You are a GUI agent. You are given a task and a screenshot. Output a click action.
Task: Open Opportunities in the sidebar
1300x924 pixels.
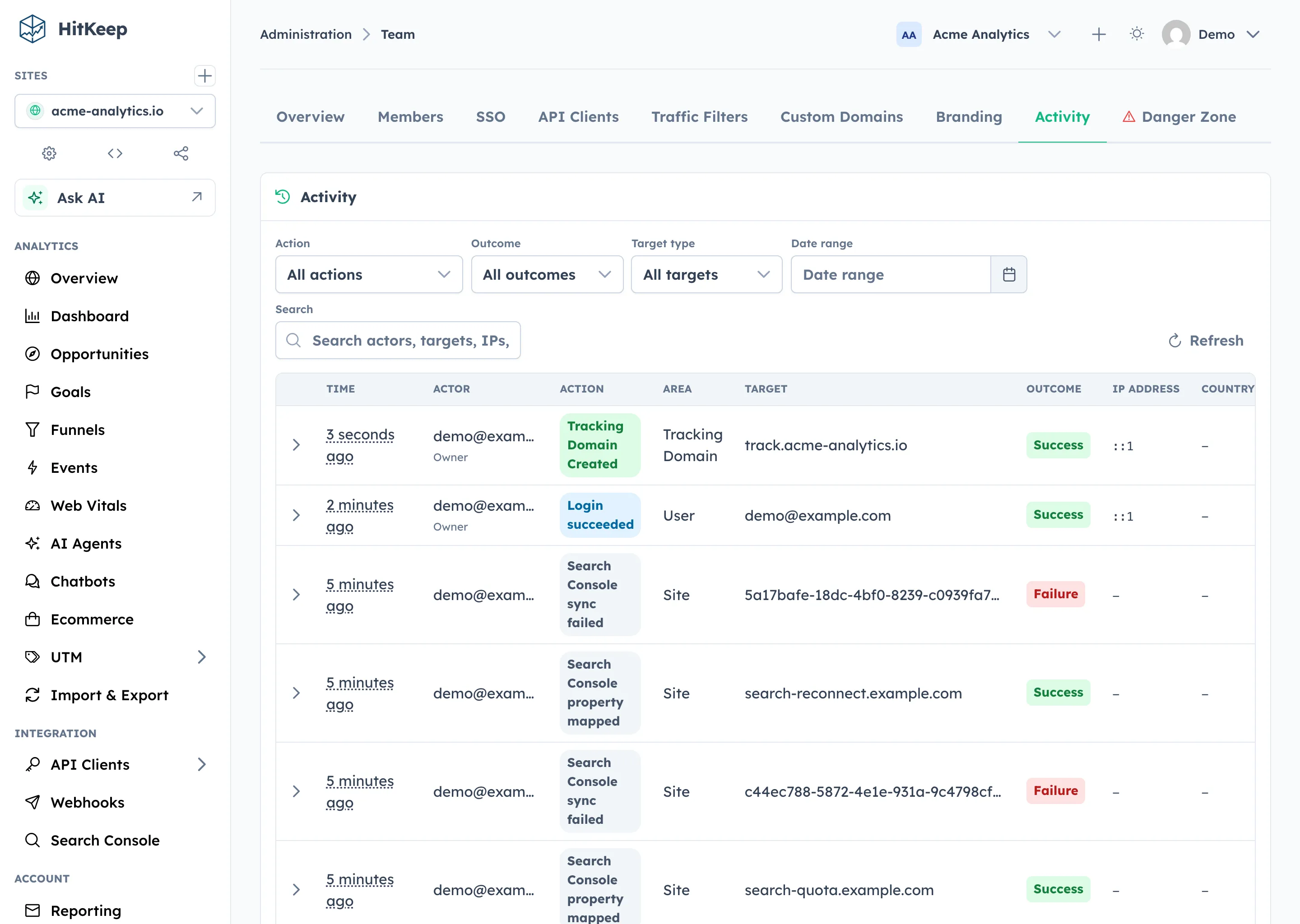[115, 354]
